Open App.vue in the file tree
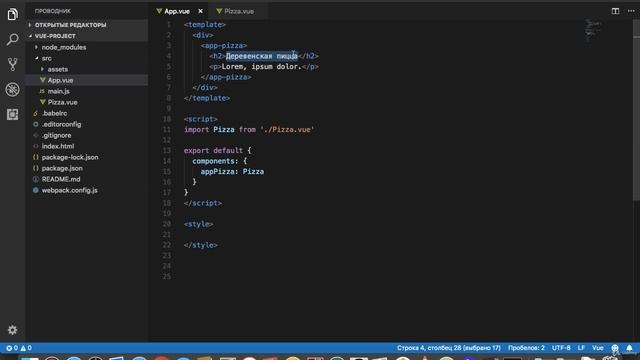The image size is (640, 360). 87,80
